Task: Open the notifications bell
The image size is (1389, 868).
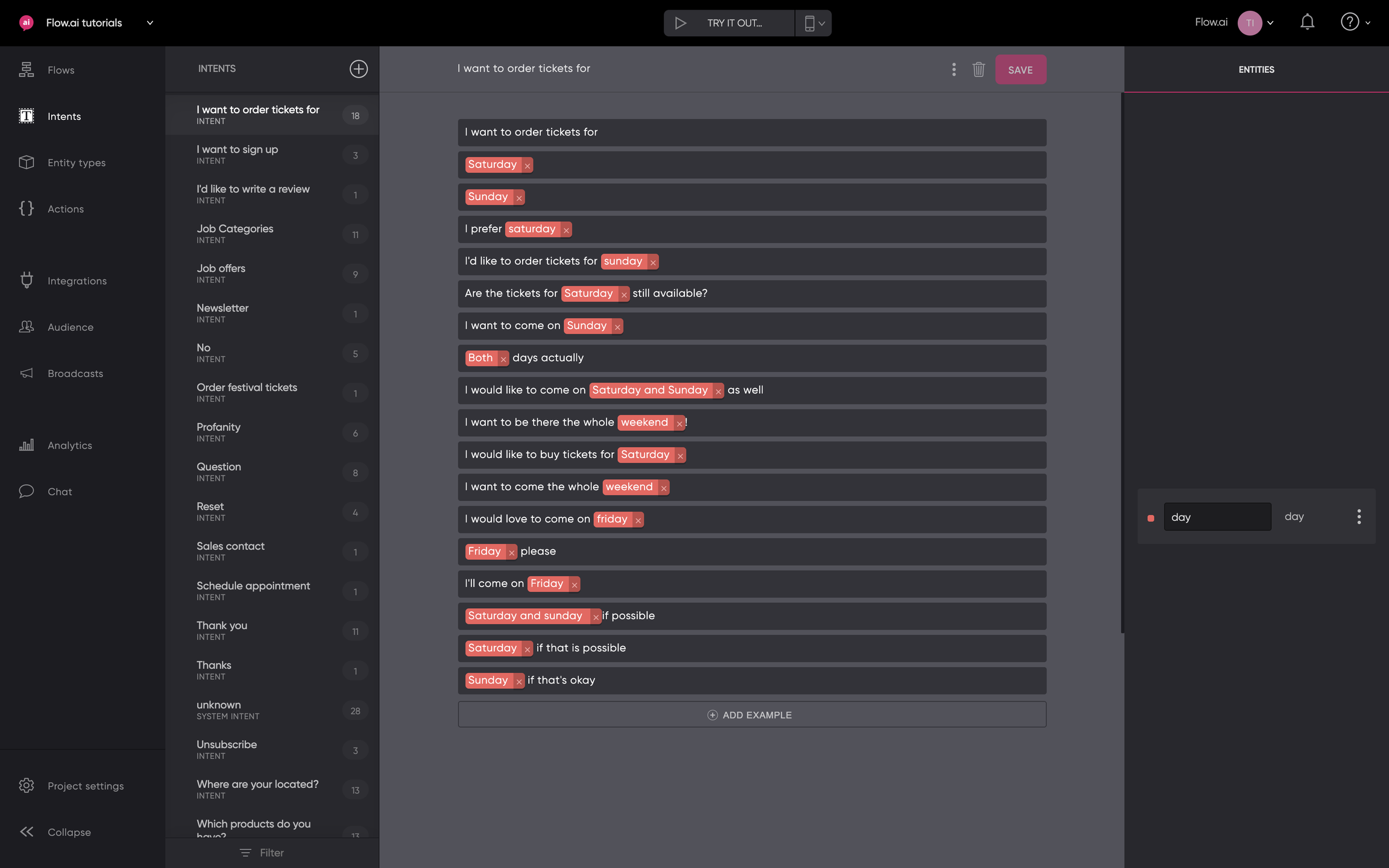Action: tap(1307, 22)
